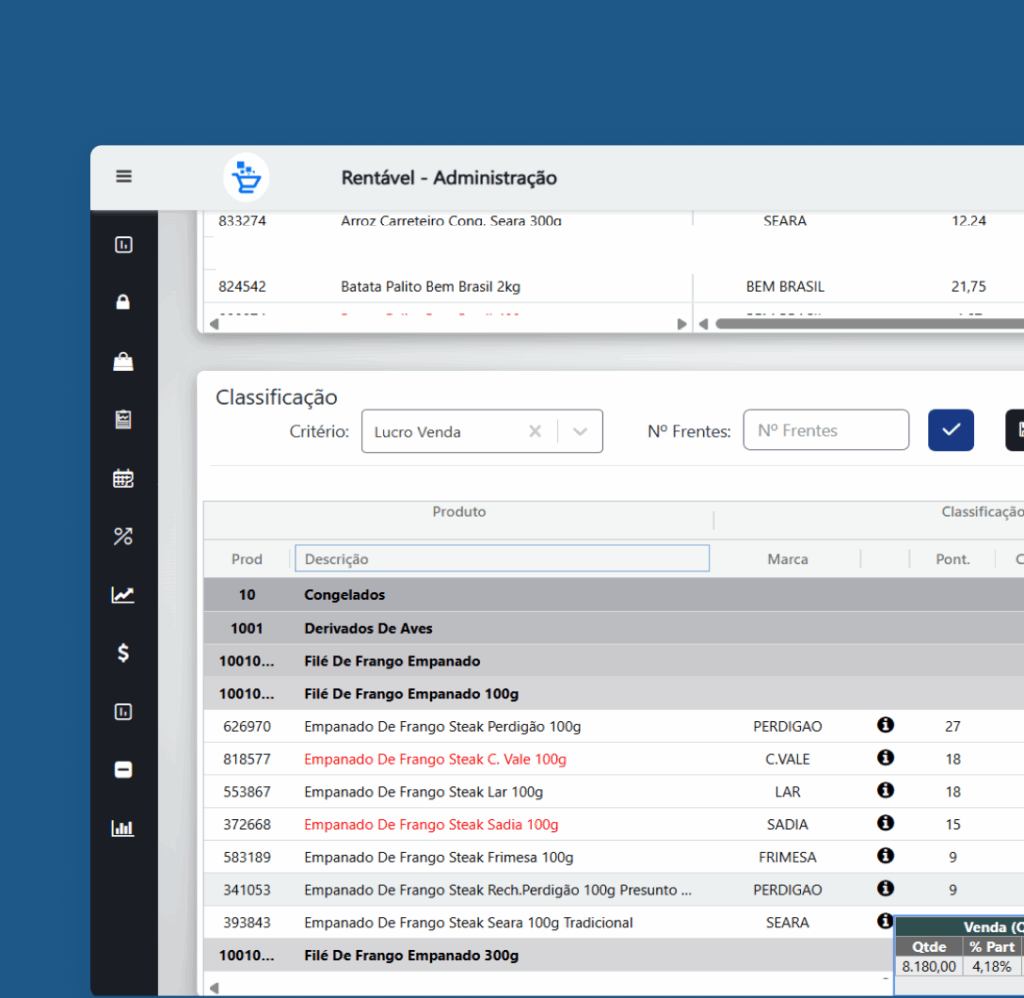Open the calendar icon in sidebar

click(123, 478)
